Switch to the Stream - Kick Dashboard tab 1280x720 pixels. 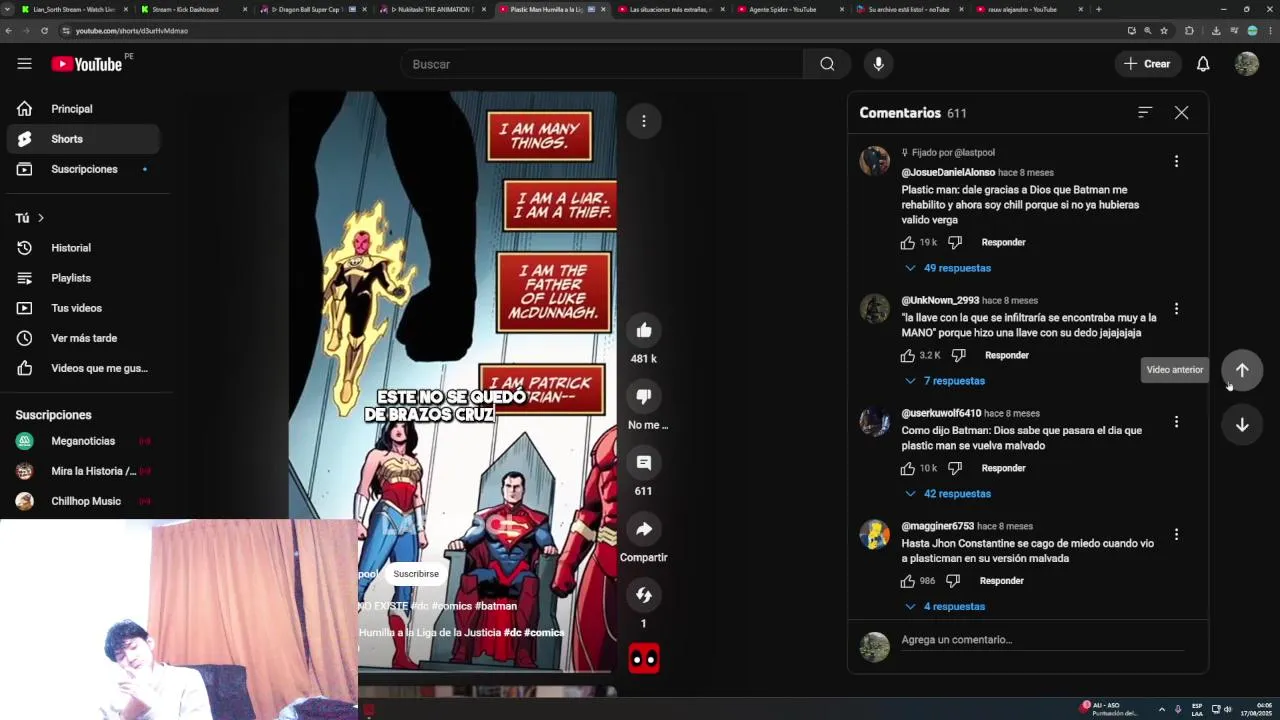[192, 9]
